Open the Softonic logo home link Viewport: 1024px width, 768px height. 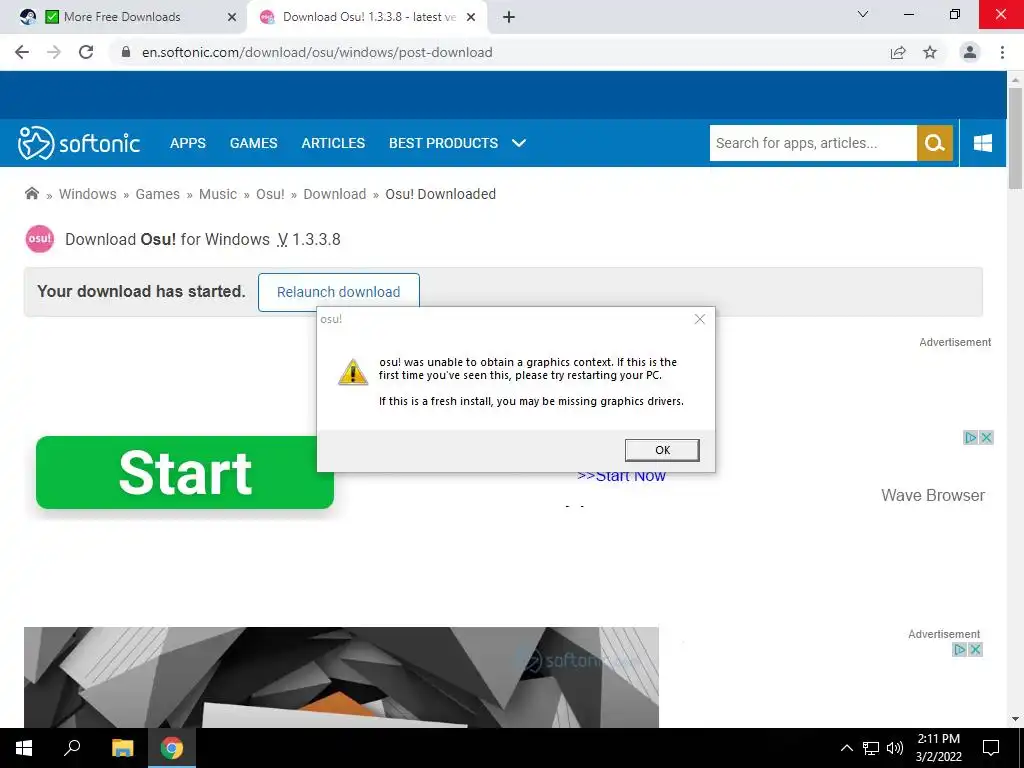coord(79,143)
